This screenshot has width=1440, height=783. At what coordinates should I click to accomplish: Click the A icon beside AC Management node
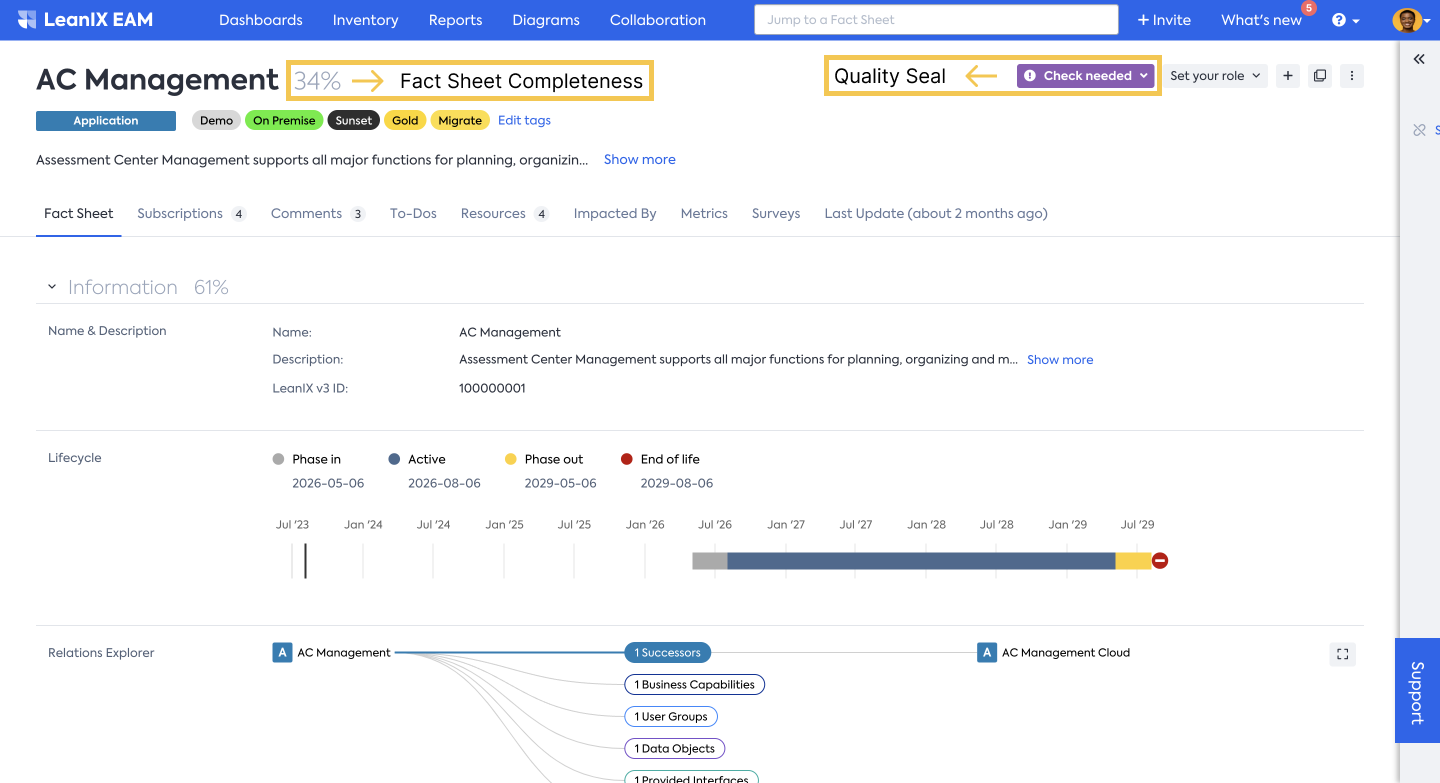point(282,652)
